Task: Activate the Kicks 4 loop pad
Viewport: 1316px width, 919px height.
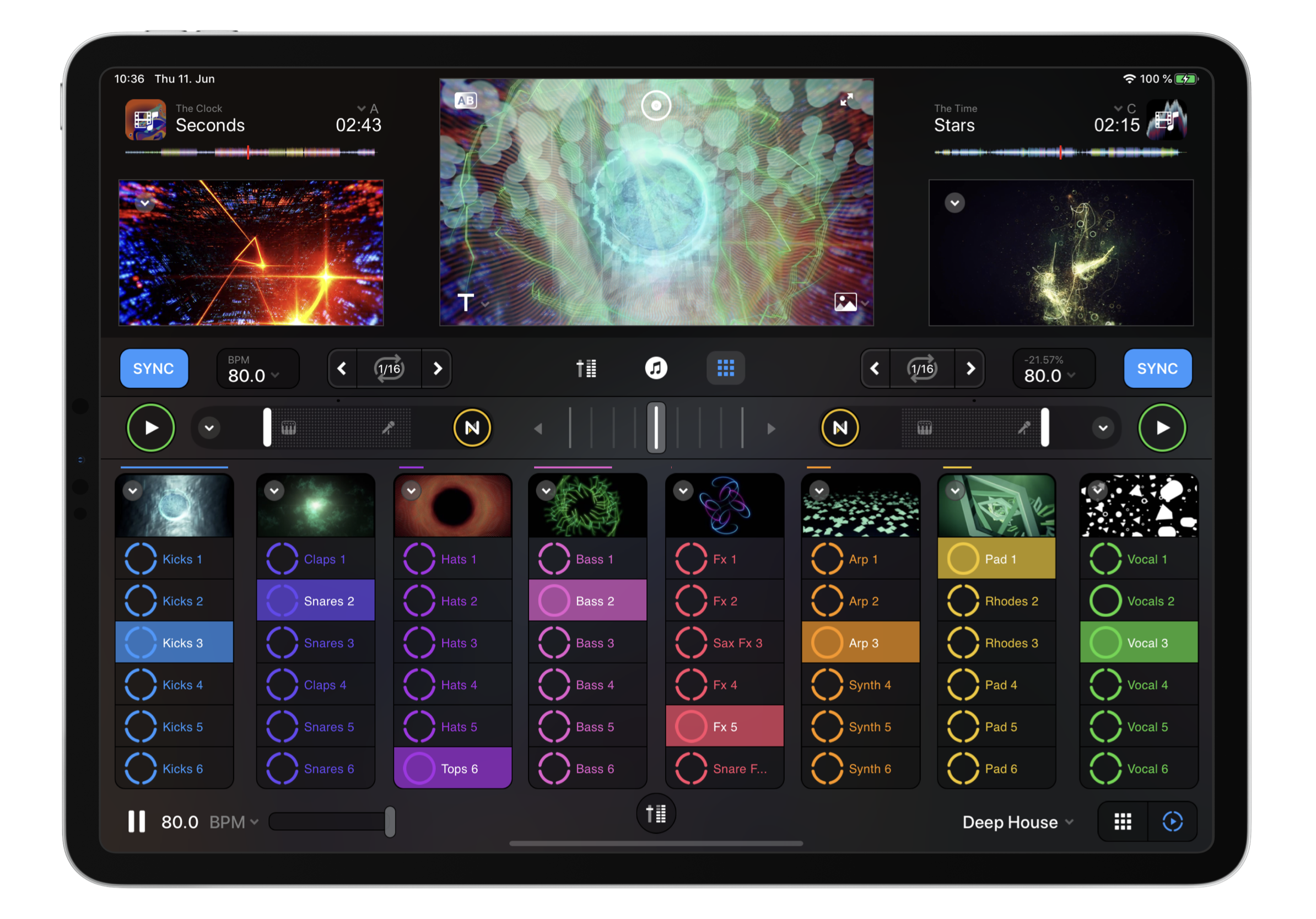Action: [x=174, y=685]
